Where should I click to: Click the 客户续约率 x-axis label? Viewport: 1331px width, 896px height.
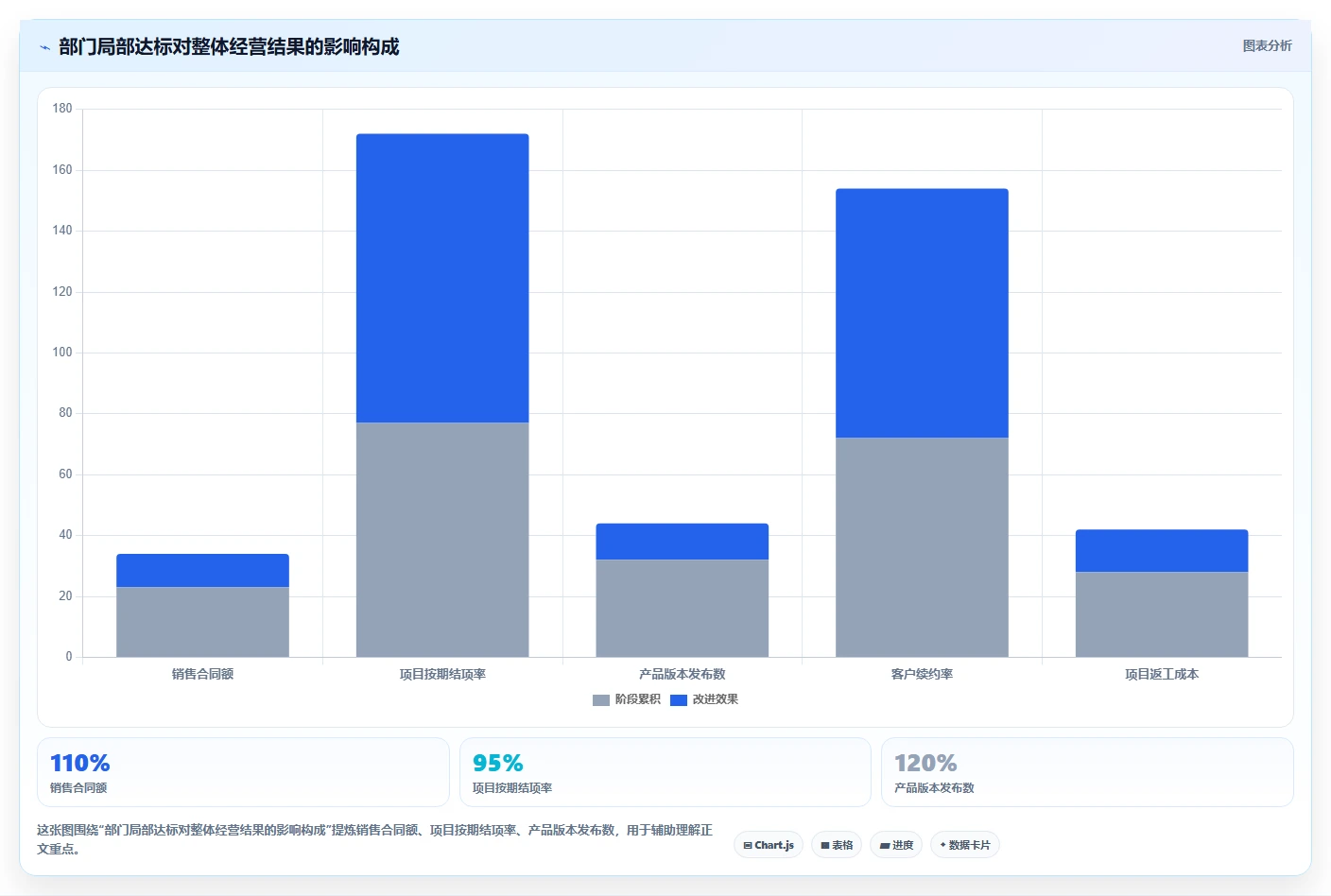click(x=922, y=674)
